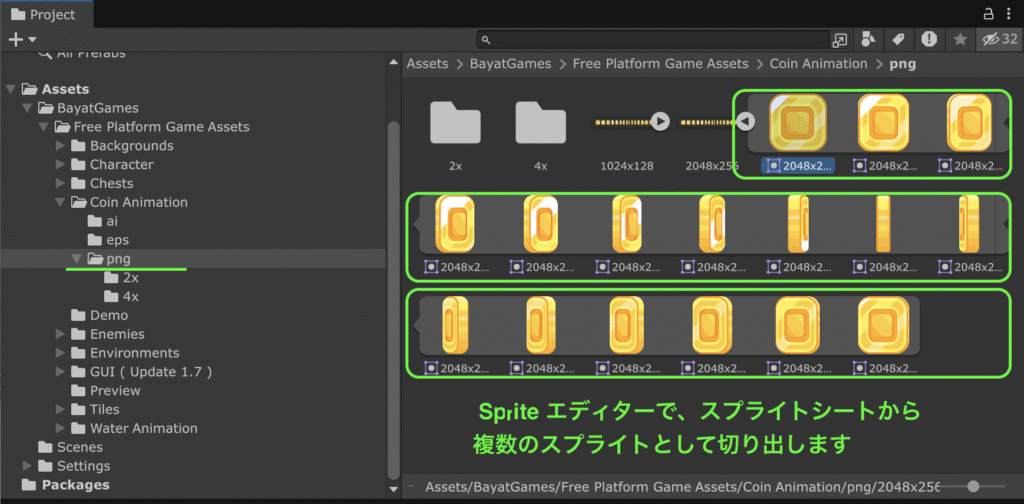Open the plus Create dropdown
This screenshot has width=1024, height=504.
[22, 39]
